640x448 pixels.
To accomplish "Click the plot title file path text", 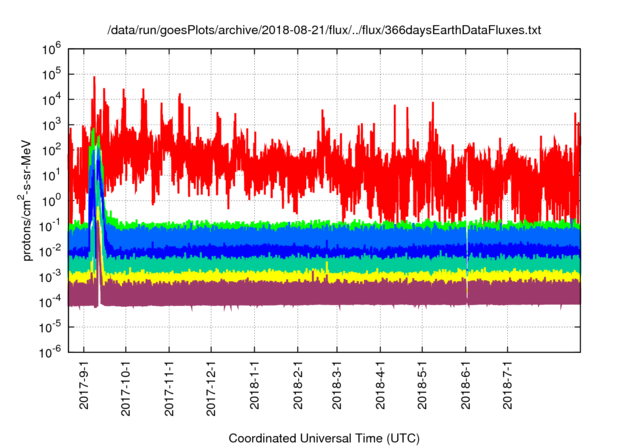I will (x=324, y=30).
